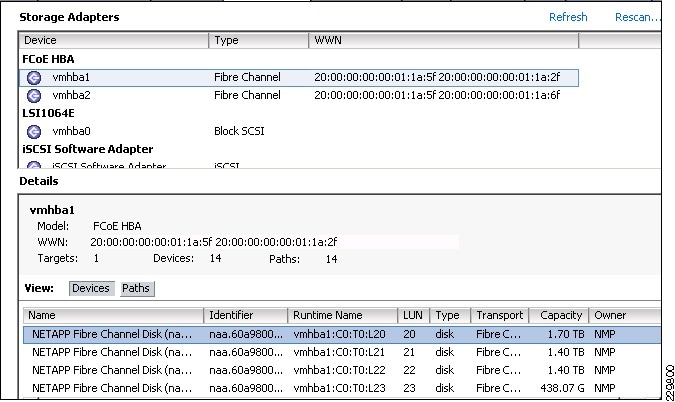The height and width of the screenshot is (402, 675).
Task: Select the LUN 21 NETAPP disk row
Action: [300, 352]
